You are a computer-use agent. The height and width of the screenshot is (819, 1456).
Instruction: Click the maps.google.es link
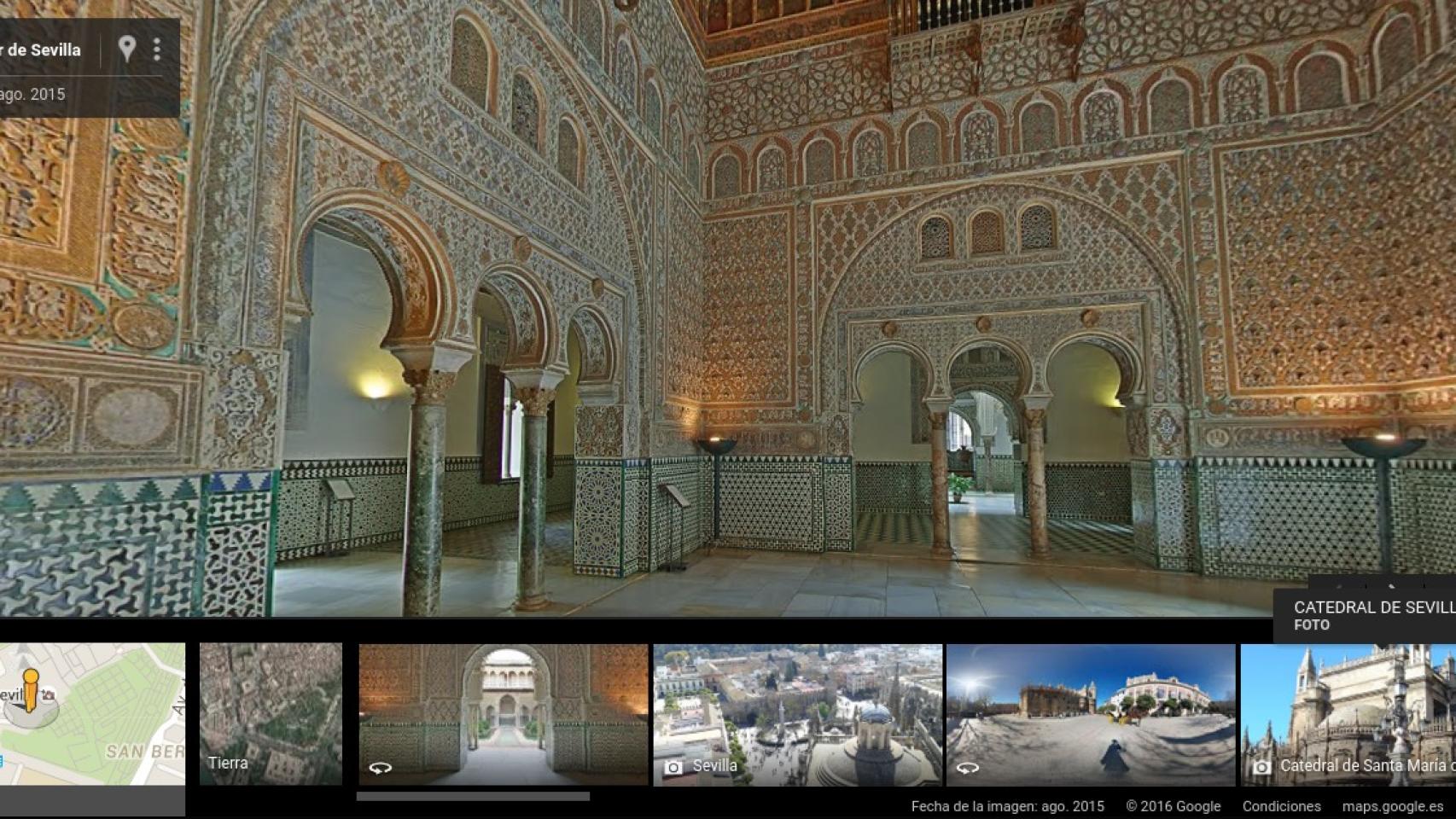1393,806
